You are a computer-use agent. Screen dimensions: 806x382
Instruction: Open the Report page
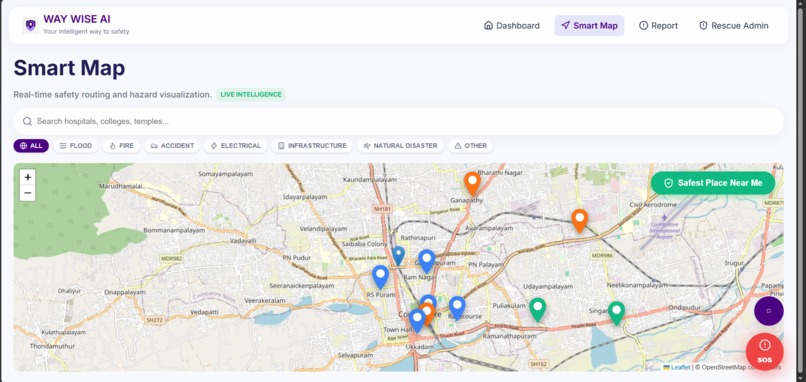click(x=658, y=26)
